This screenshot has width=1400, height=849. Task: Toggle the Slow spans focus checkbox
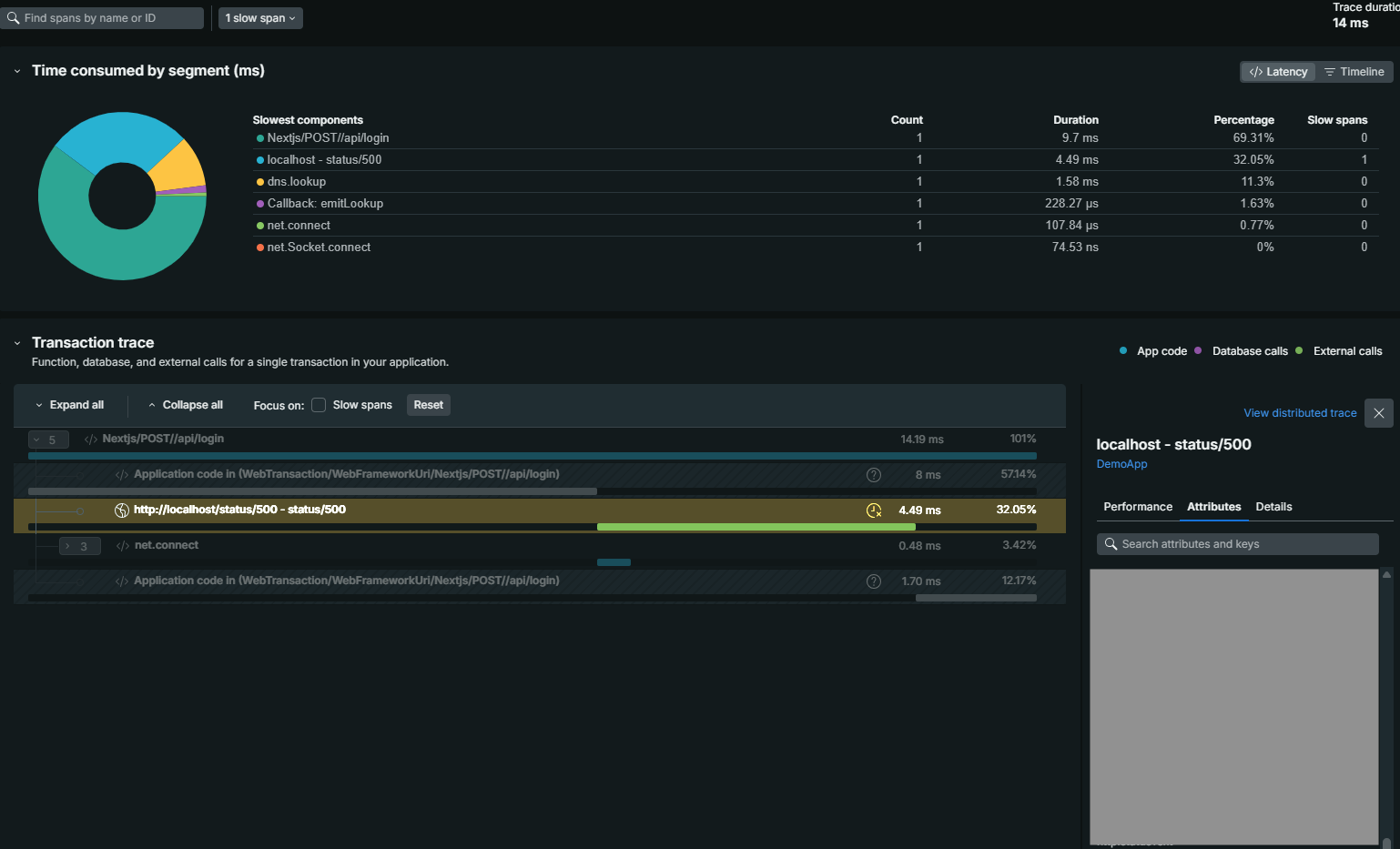pos(319,405)
